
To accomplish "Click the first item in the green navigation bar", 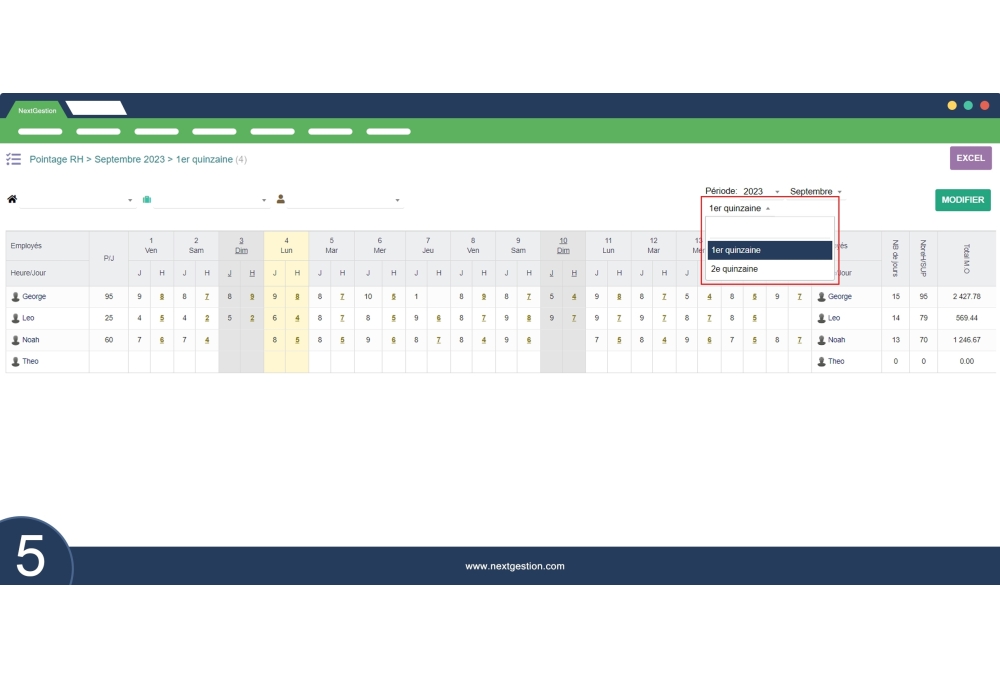I will [39, 131].
